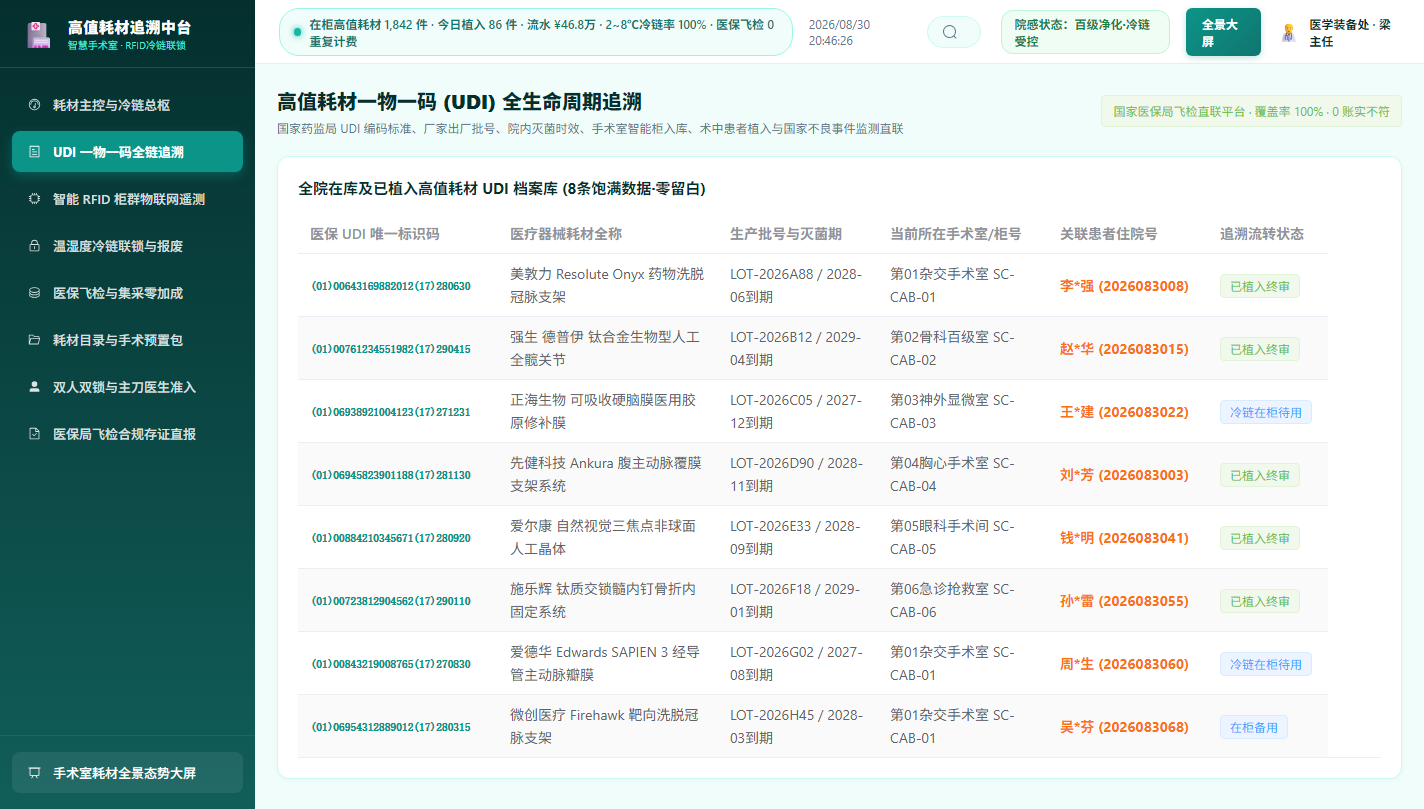Click the 医疗器械耗材全称 column header
The height and width of the screenshot is (809, 1424).
pos(566,233)
